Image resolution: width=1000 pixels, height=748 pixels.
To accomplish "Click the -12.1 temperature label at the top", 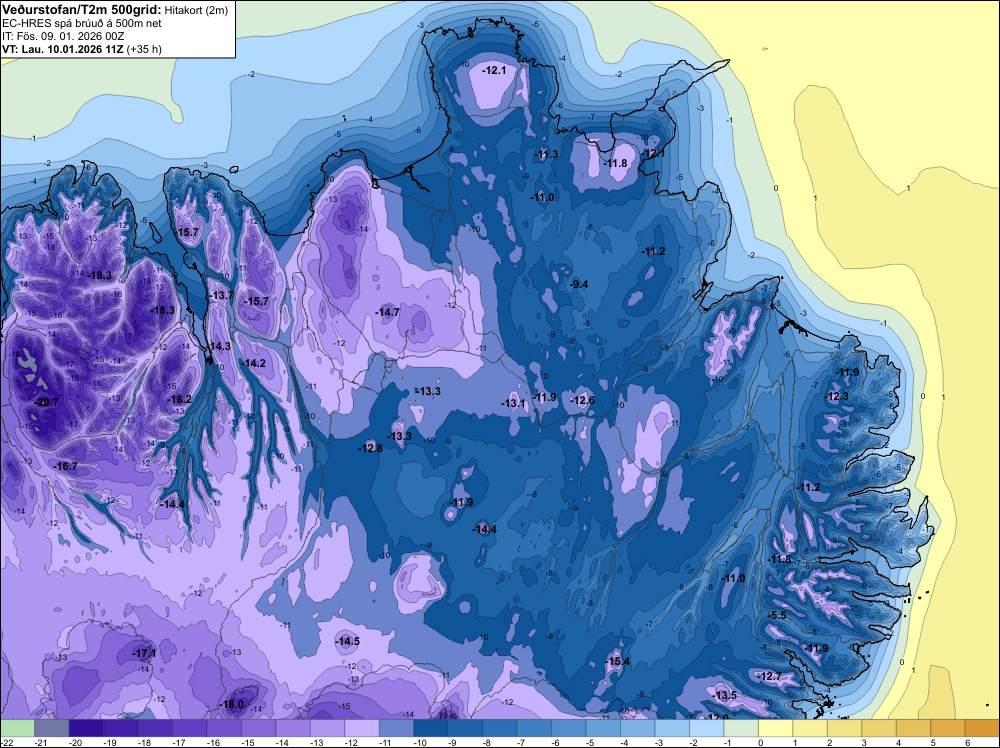I will [x=494, y=71].
